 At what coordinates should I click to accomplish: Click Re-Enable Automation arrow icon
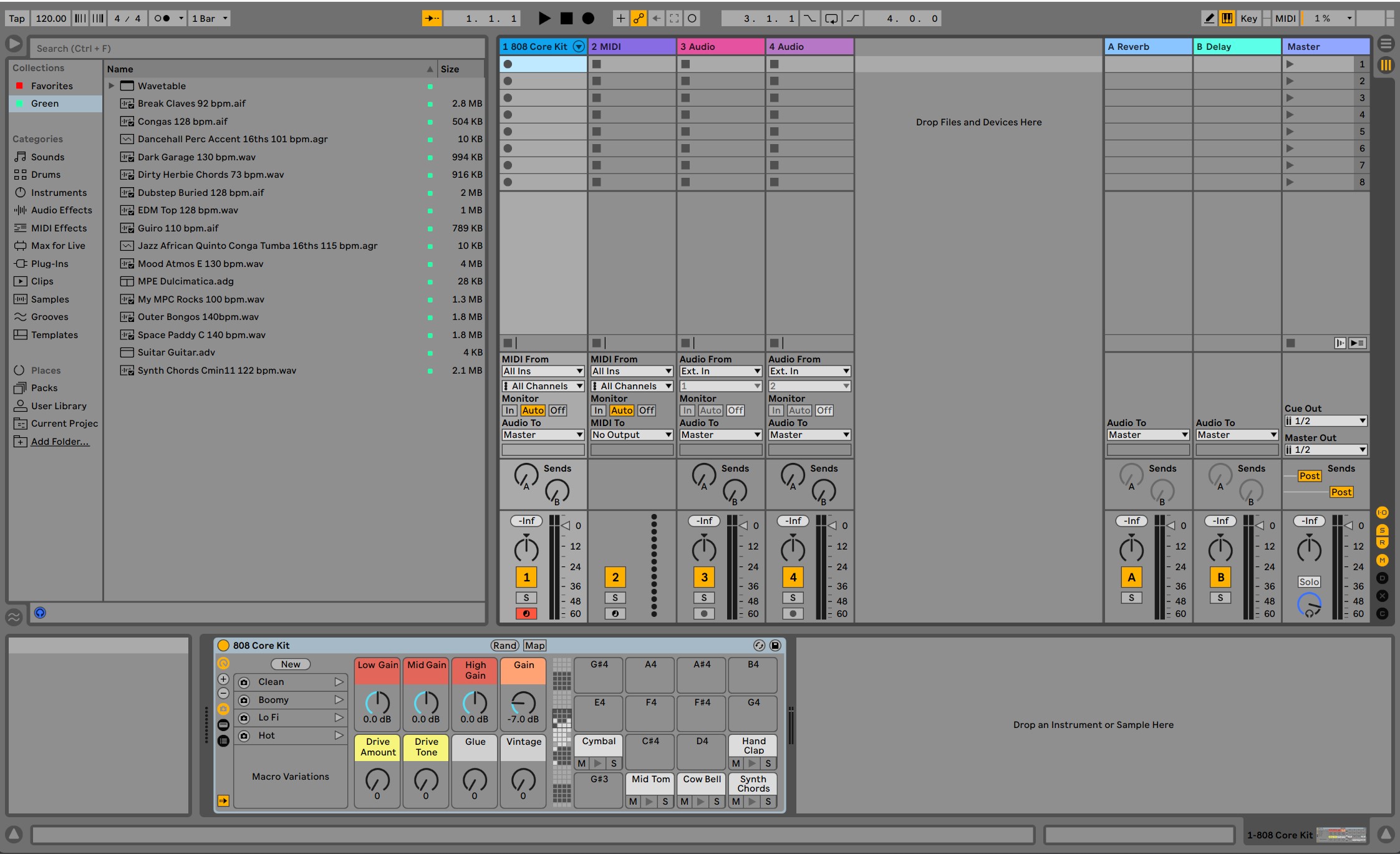tap(657, 19)
